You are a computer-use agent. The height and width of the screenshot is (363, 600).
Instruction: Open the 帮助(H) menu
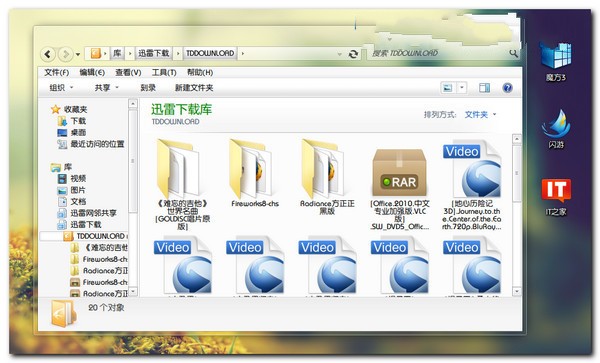[200, 72]
